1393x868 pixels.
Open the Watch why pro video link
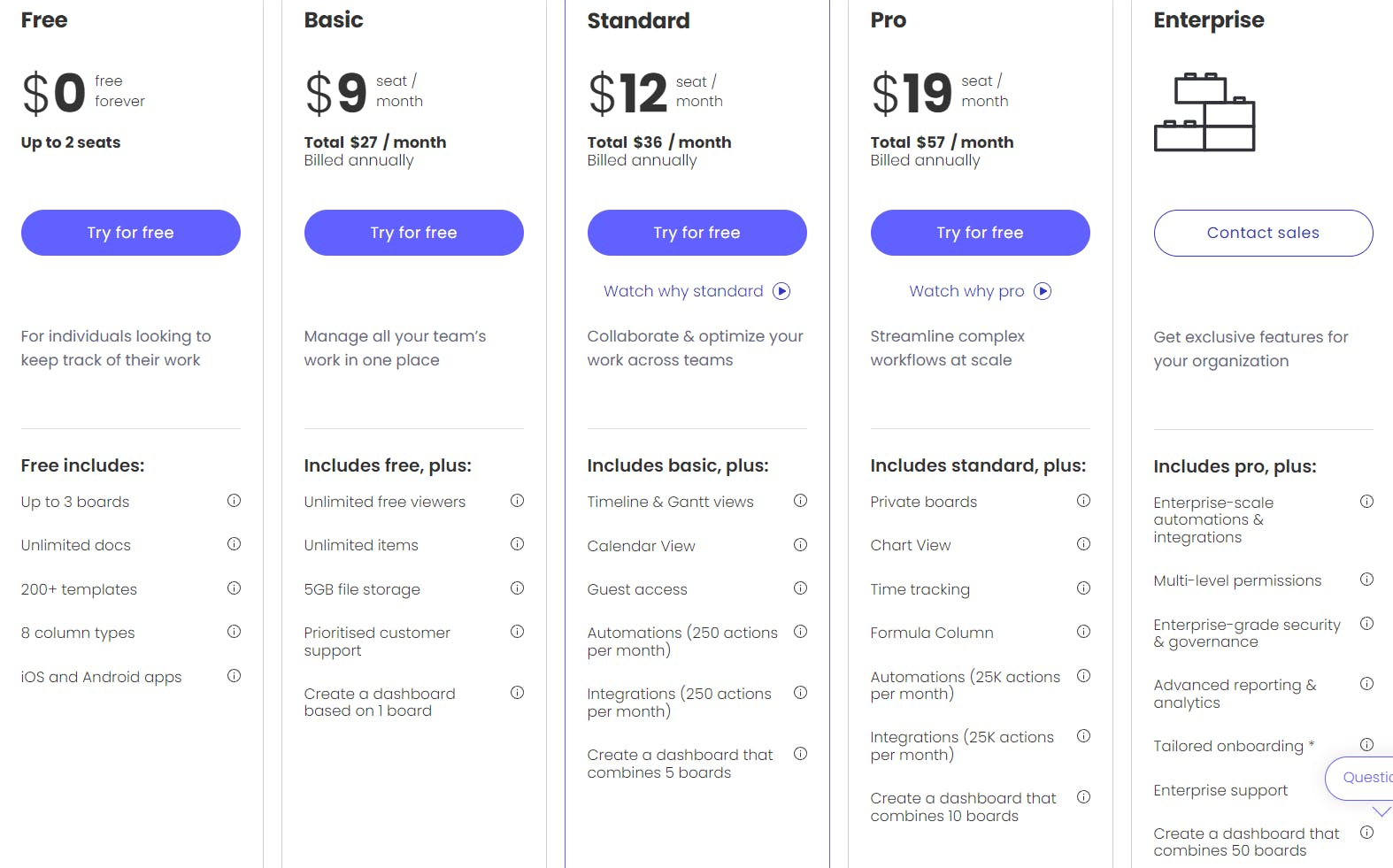[x=966, y=291]
